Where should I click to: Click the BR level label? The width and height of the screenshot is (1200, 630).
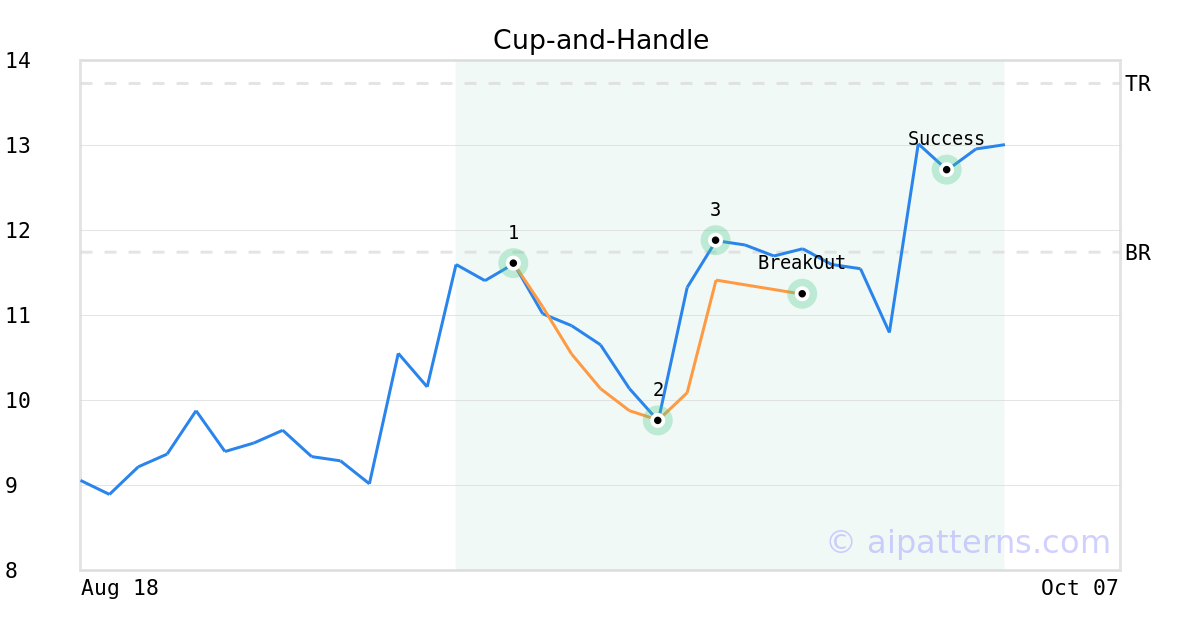[x=1137, y=253]
